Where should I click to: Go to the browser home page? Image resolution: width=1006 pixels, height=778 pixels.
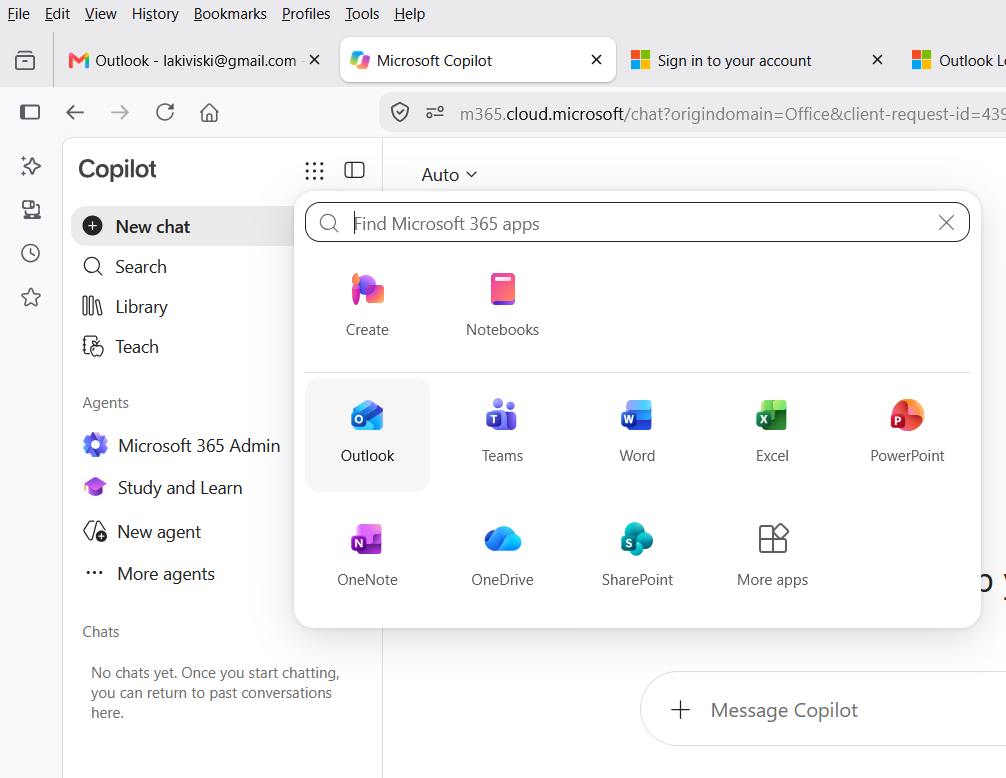[209, 112]
